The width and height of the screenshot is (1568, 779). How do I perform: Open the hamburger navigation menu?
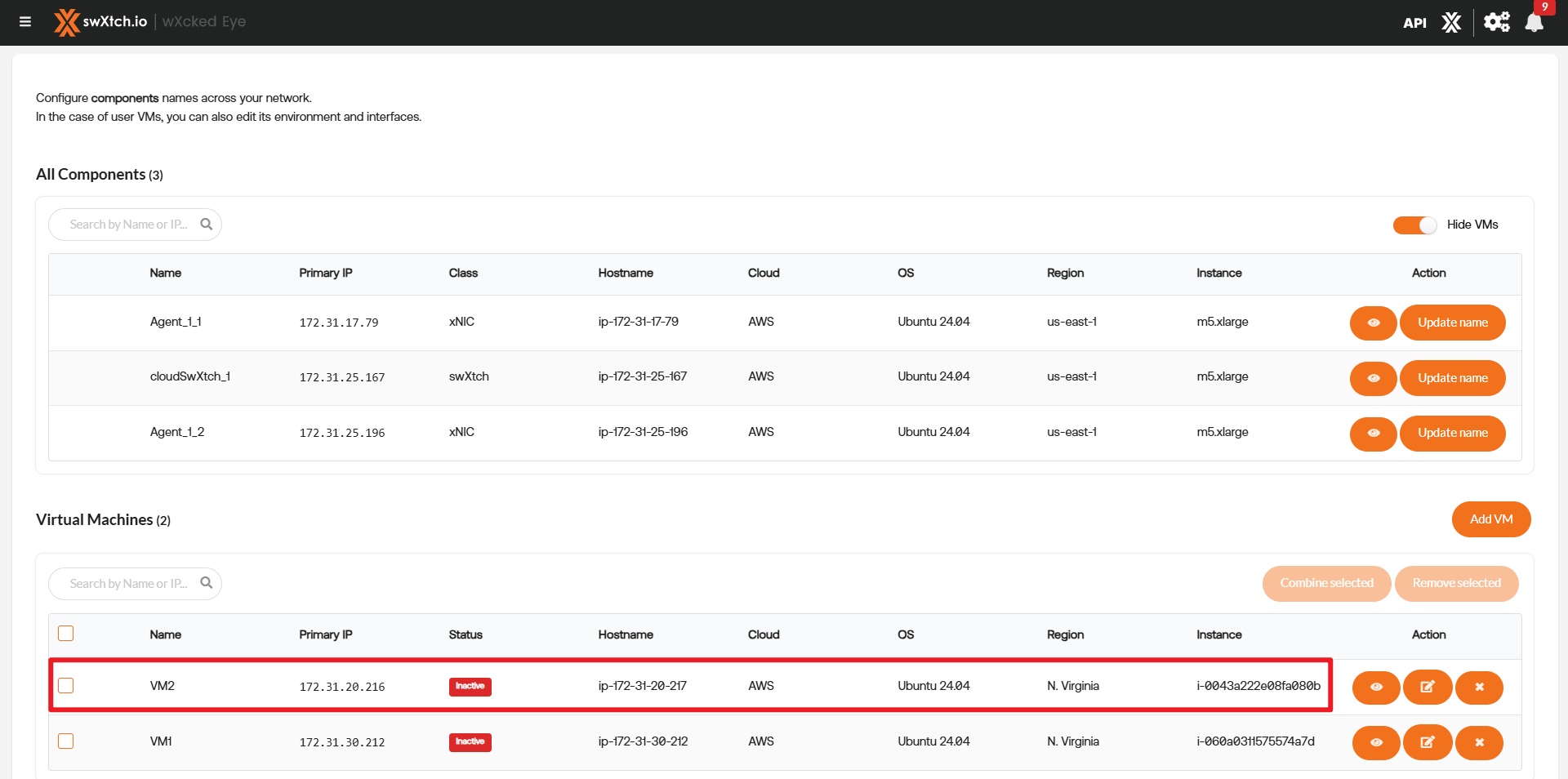(x=25, y=22)
